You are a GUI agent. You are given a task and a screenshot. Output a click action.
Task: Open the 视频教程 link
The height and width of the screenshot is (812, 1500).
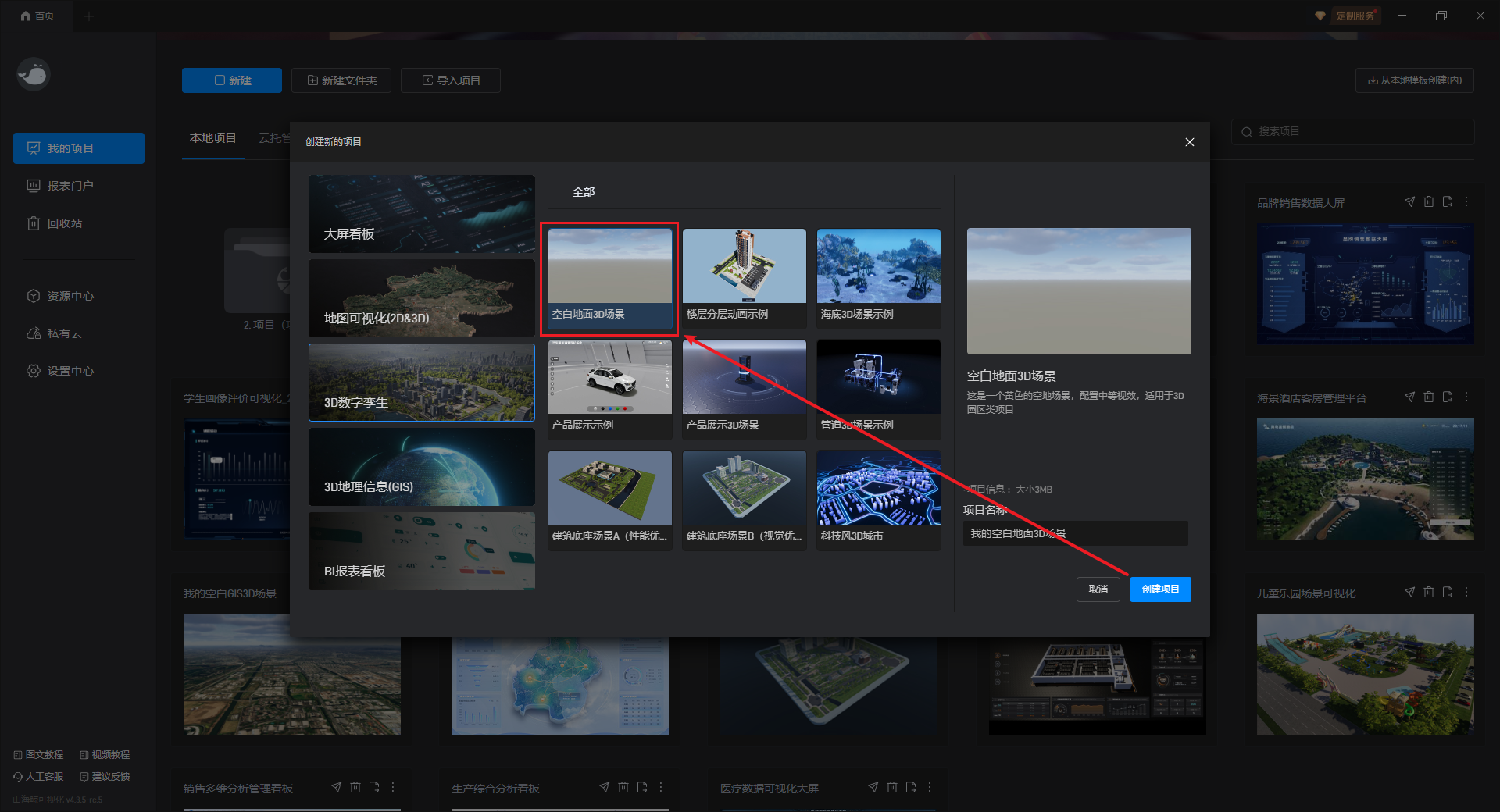click(x=105, y=755)
